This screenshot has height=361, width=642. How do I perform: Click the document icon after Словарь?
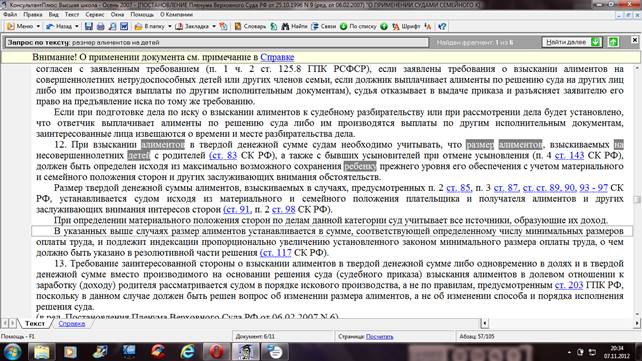tap(274, 26)
